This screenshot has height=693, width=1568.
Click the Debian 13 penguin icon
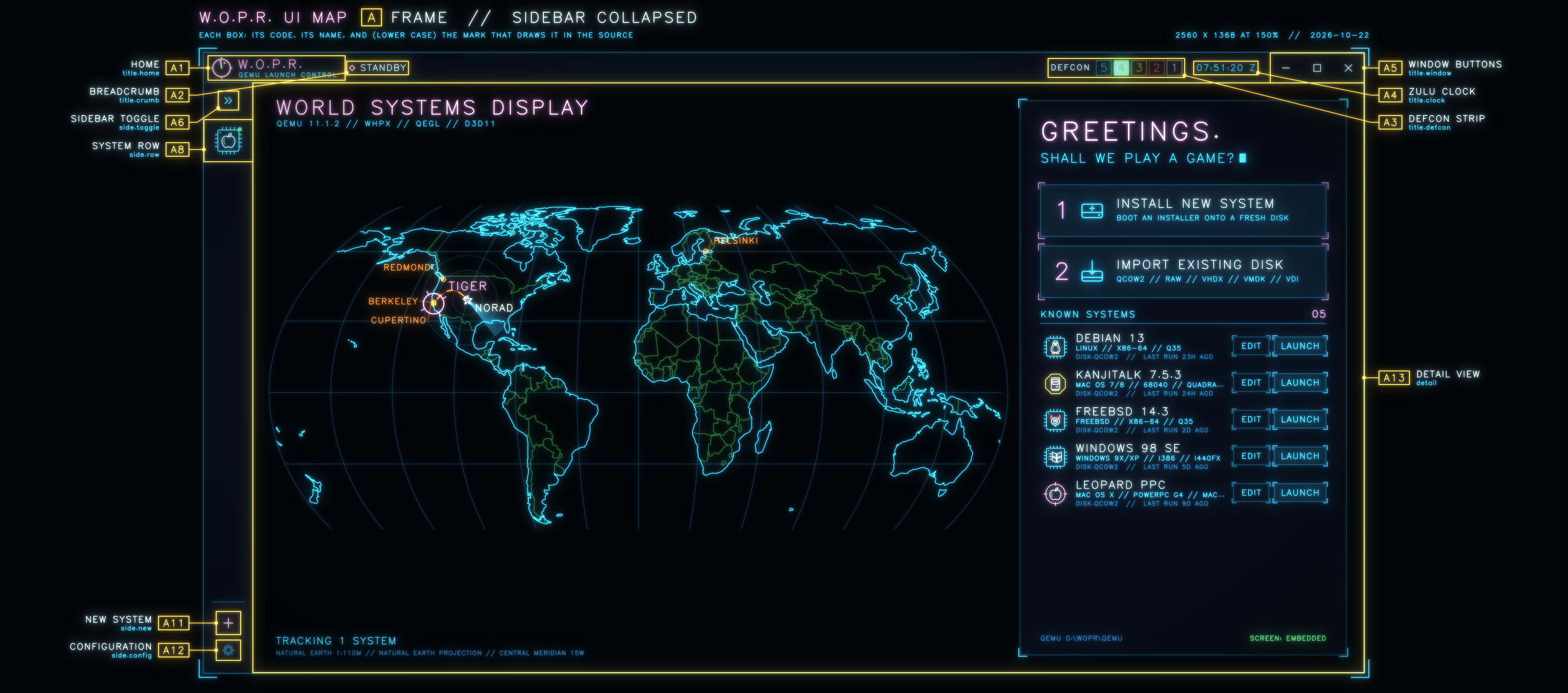(x=1055, y=347)
